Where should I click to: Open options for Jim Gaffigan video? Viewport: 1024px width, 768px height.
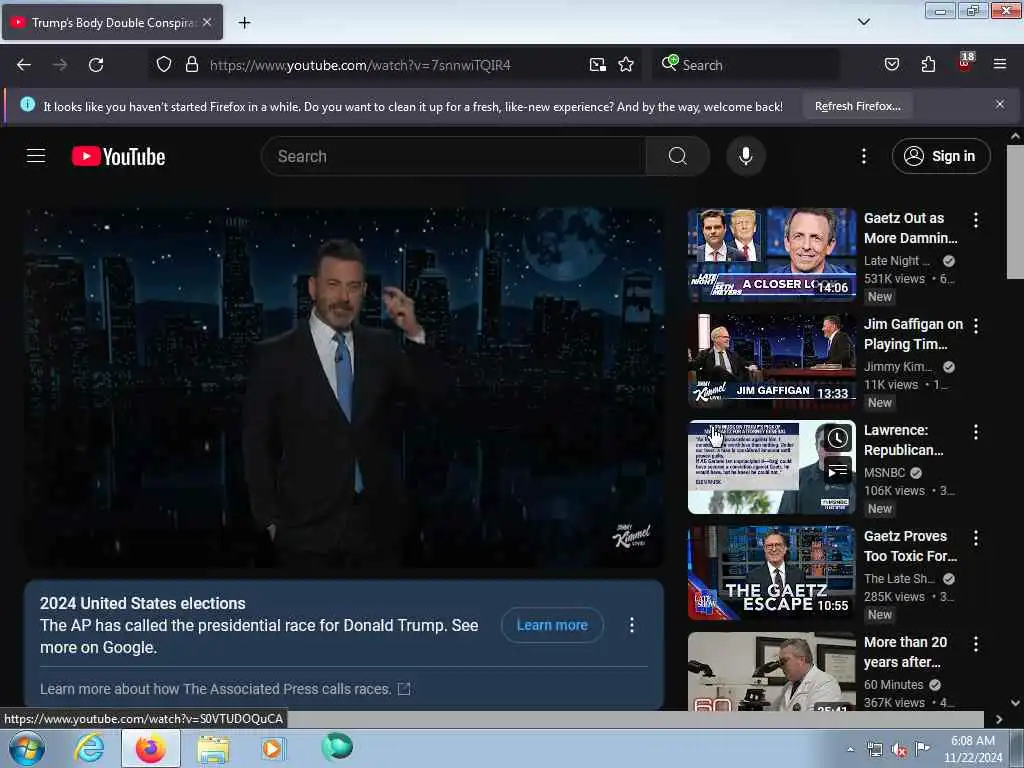coord(976,326)
